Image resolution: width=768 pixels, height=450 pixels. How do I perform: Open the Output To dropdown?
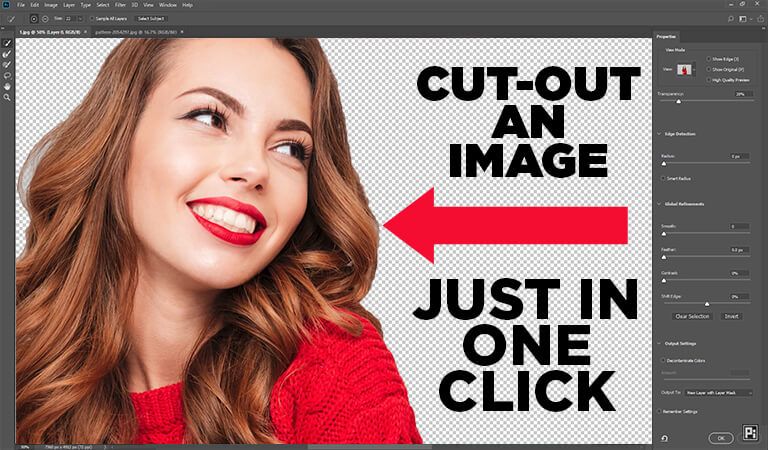(x=719, y=393)
